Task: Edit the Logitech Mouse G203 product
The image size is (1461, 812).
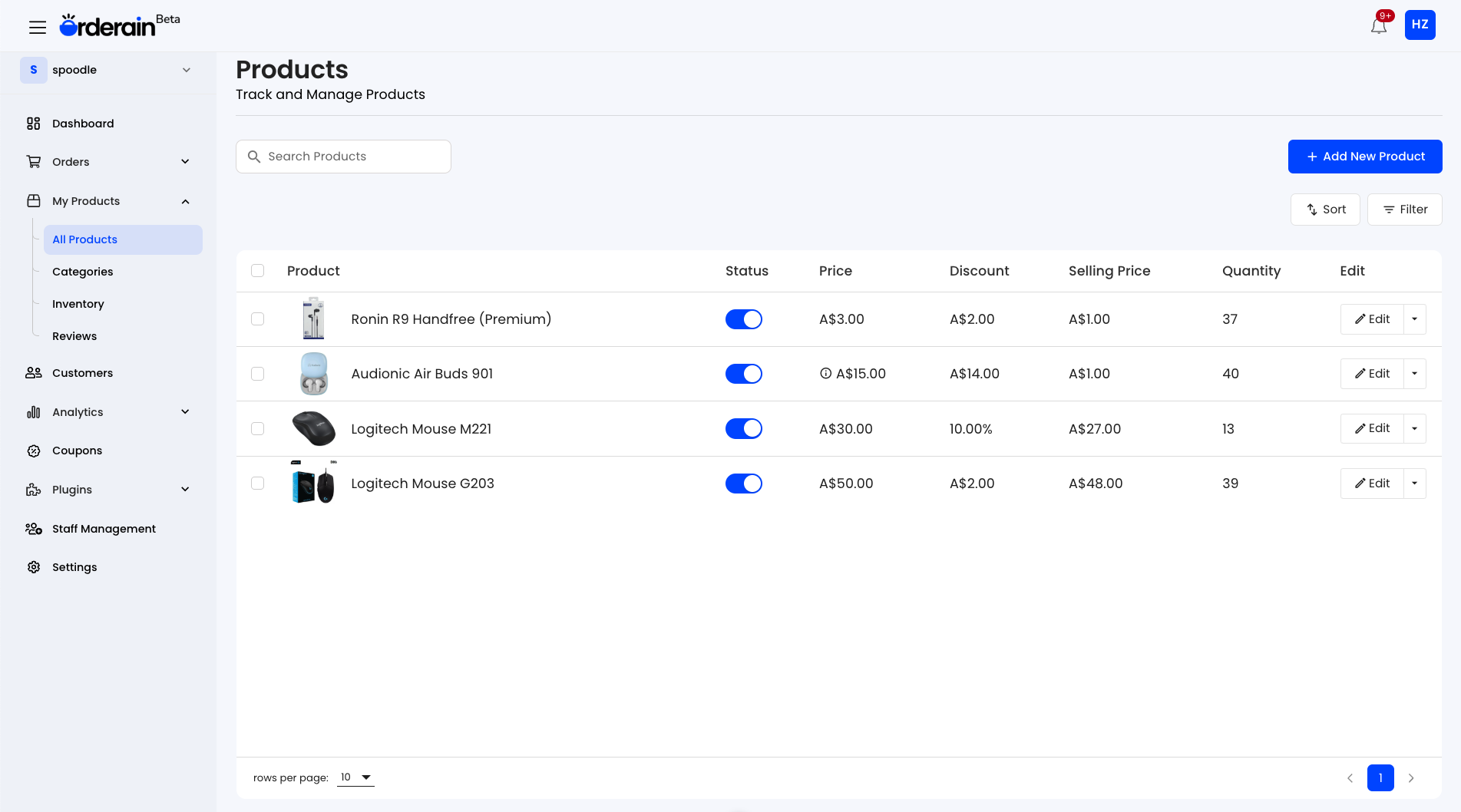Action: coord(1371,483)
